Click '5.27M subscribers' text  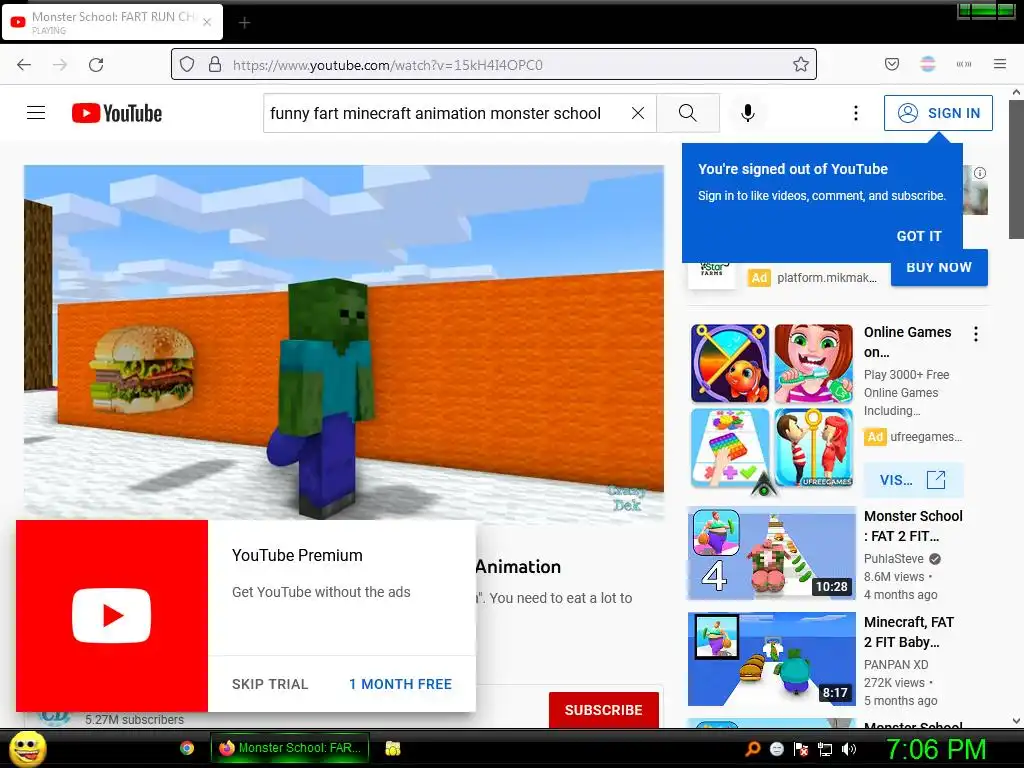pos(135,720)
